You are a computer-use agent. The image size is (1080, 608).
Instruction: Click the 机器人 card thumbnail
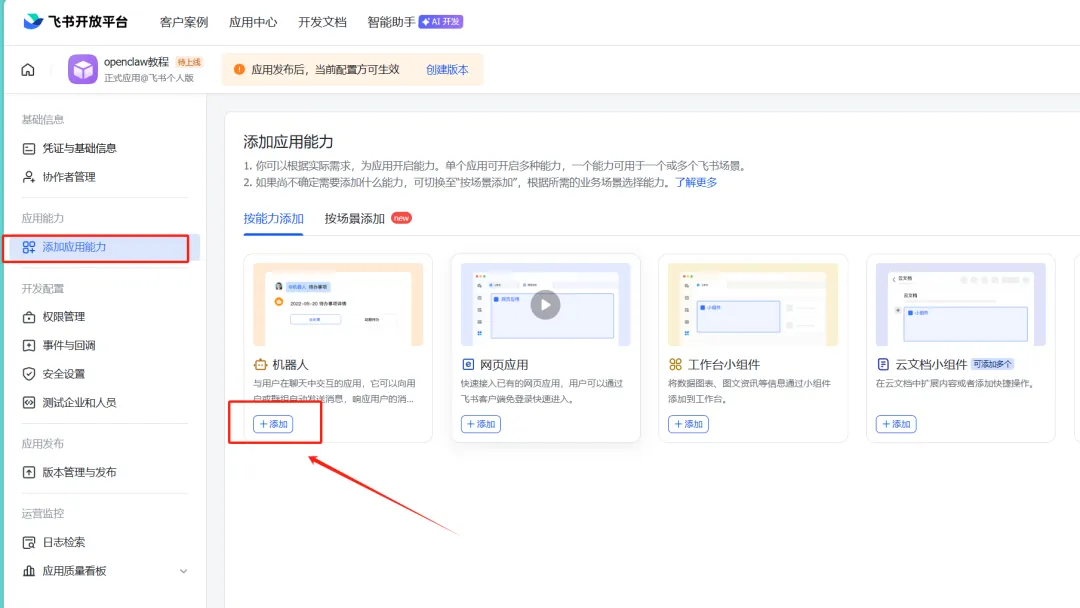tap(338, 304)
